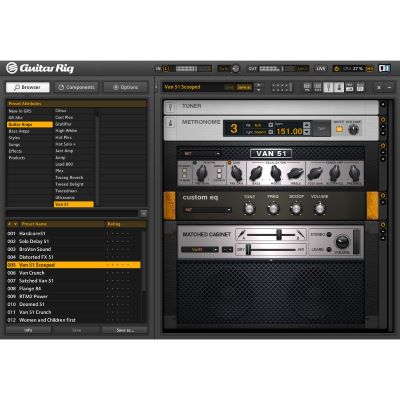Click the Info button at the bottom
The width and height of the screenshot is (400, 400).
tap(28, 330)
